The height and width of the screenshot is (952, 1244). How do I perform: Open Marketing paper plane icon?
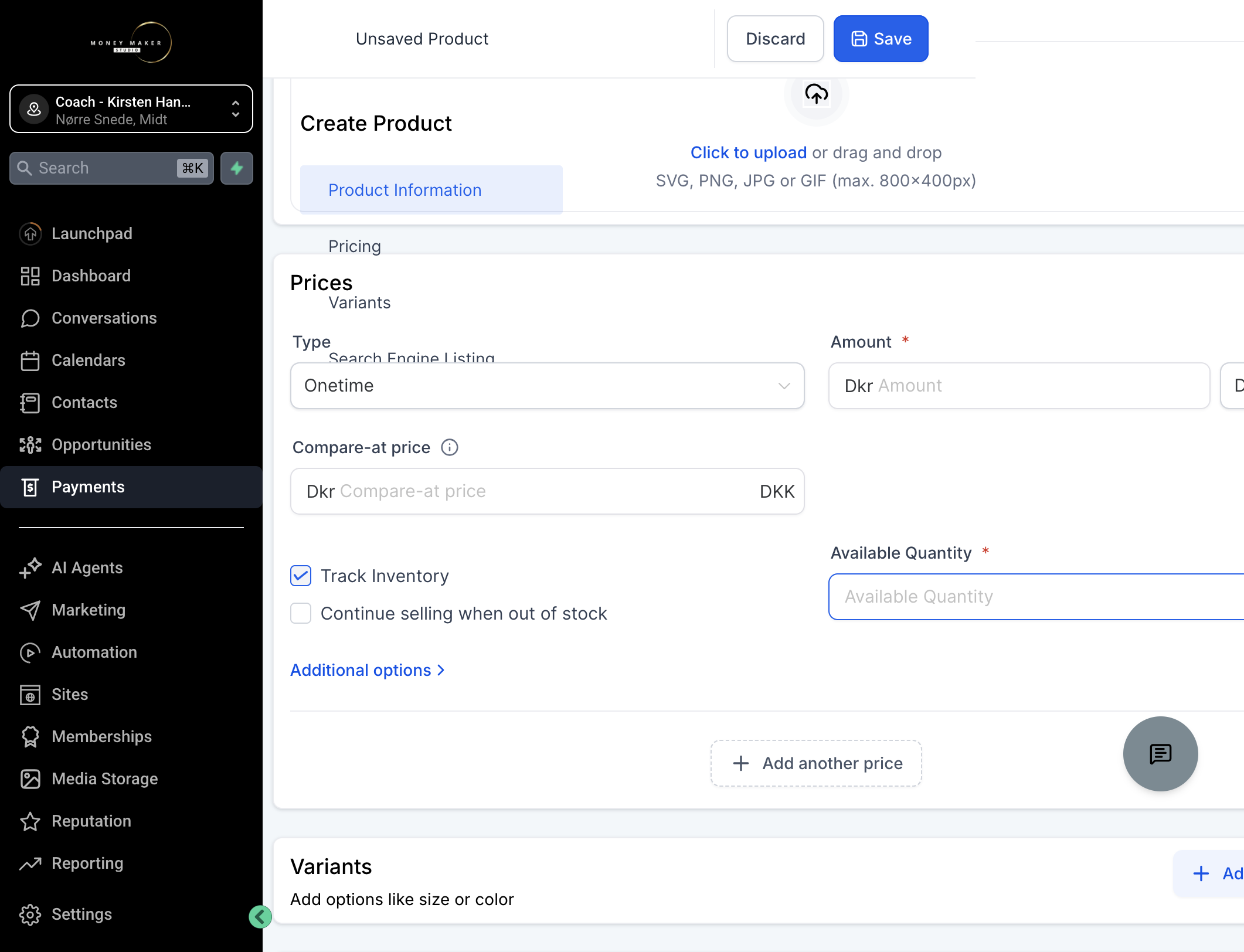30,610
